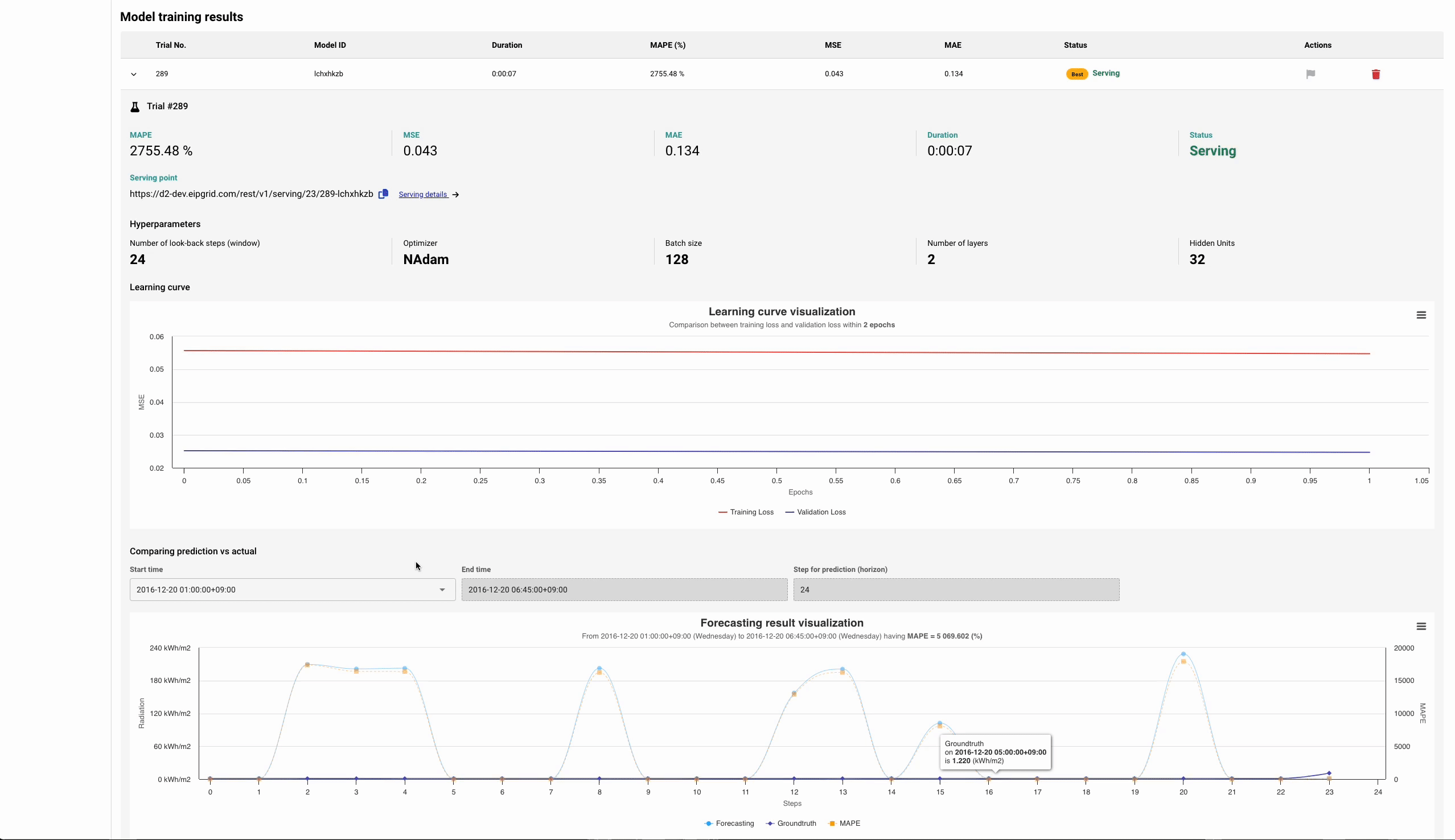Expand Trial #289 row using the chevron
Image resolution: width=1455 pixels, height=840 pixels.
pos(134,73)
